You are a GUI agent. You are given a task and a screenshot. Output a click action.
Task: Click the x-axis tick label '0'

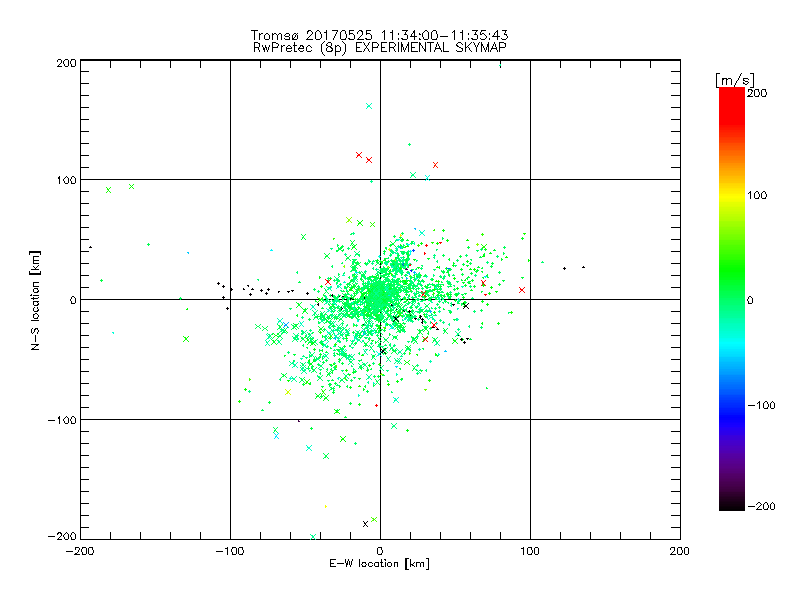click(380, 551)
